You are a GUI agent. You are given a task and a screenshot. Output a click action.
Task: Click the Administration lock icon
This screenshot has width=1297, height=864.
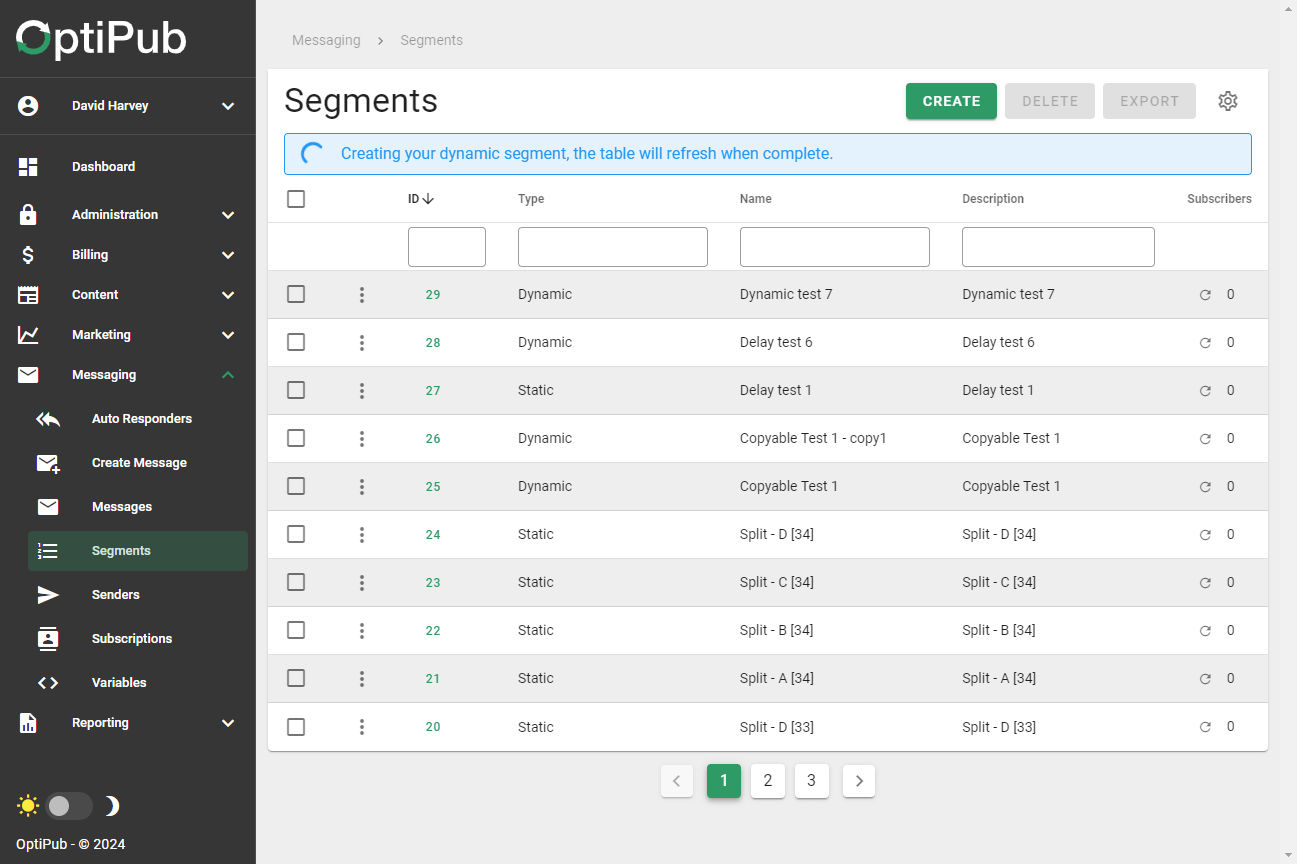pyautogui.click(x=28, y=215)
